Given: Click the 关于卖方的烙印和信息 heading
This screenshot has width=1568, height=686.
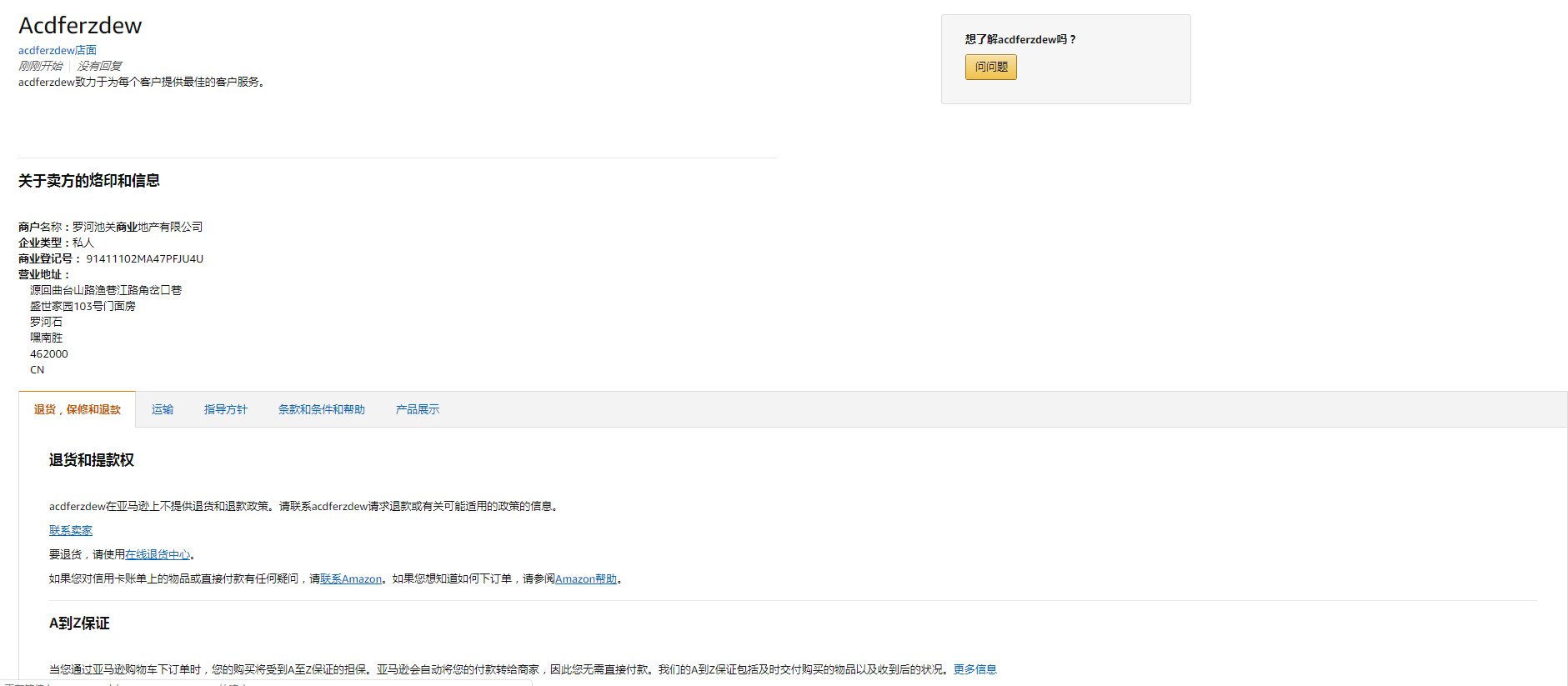Looking at the screenshot, I should point(89,180).
